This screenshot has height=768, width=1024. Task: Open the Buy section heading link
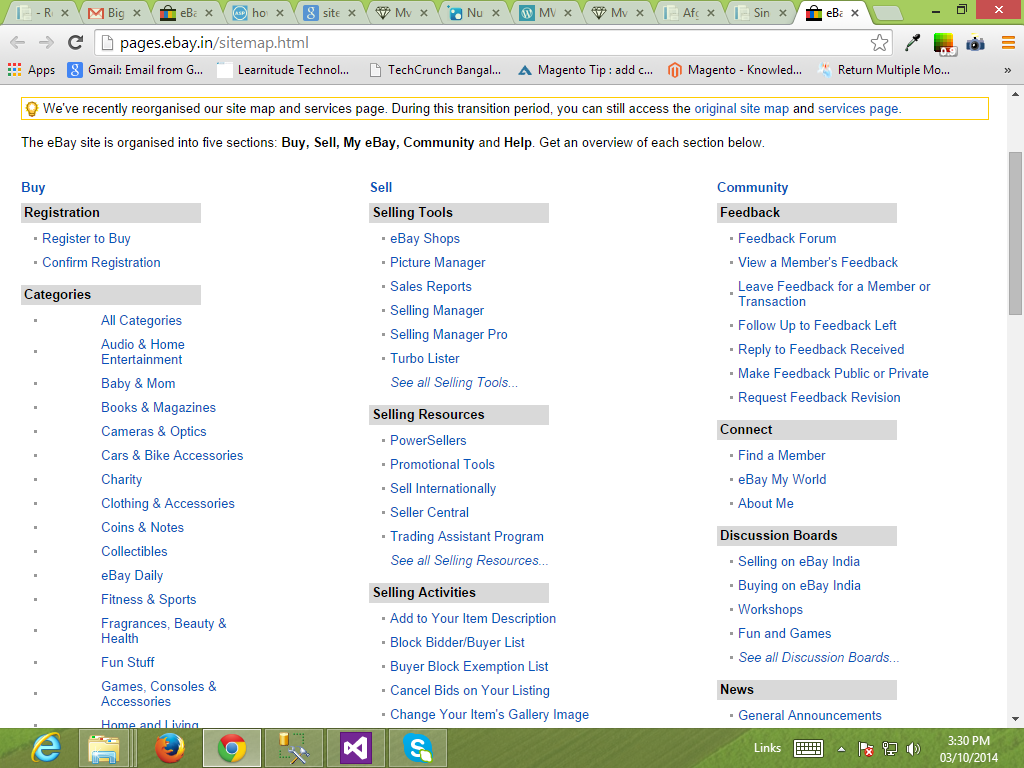point(33,187)
